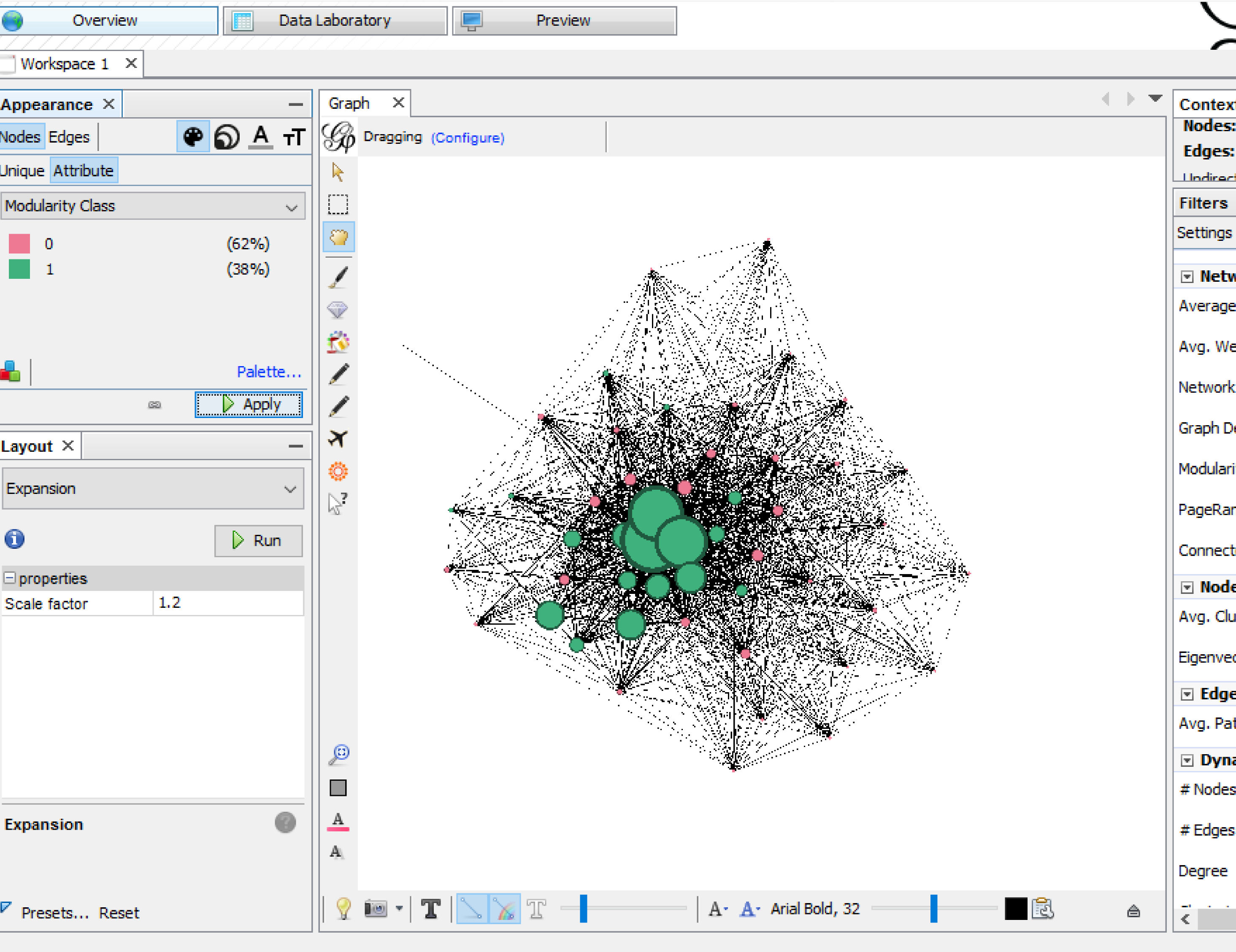Select the arrow/pointer tool

coord(337,170)
